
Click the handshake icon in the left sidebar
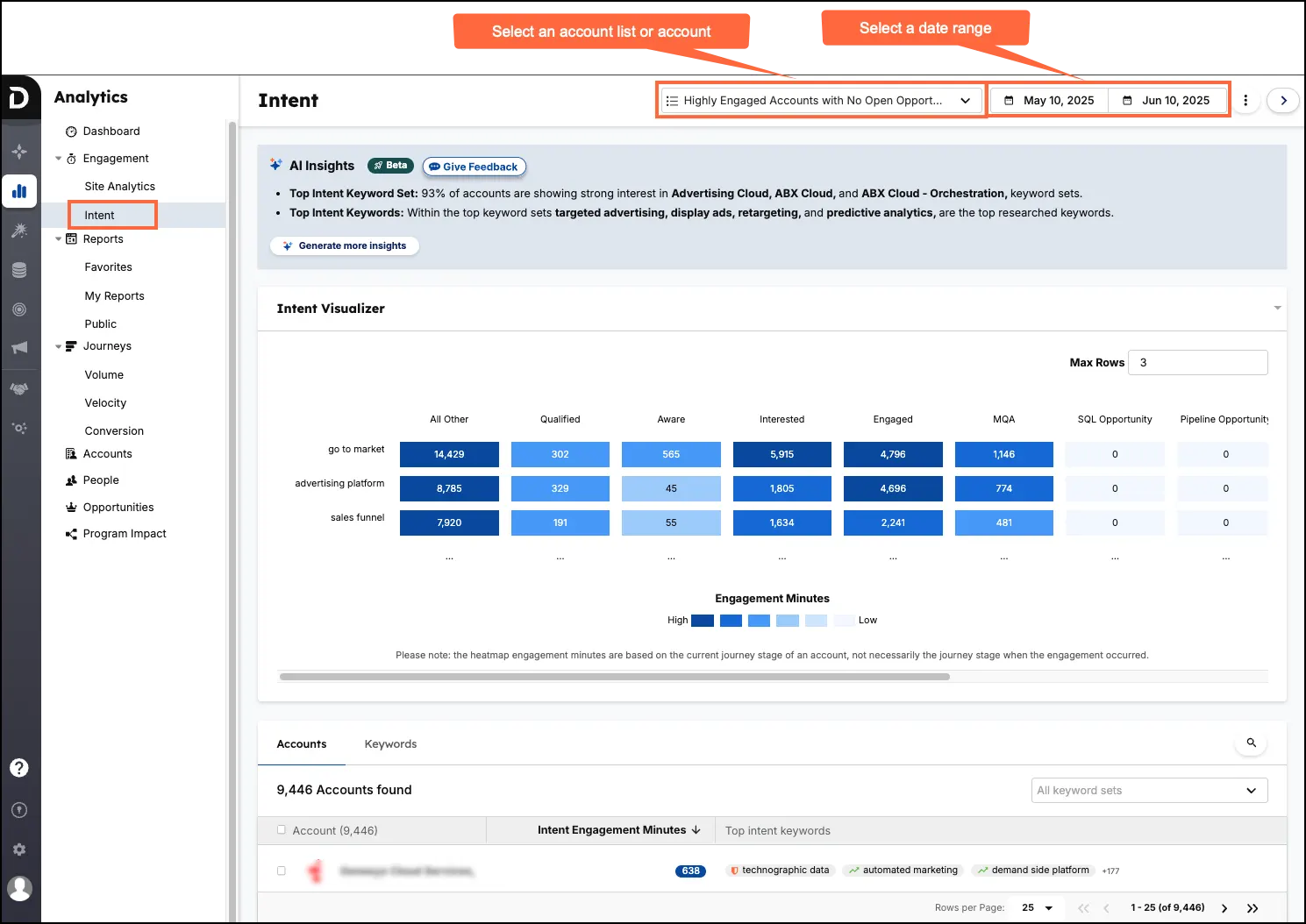[19, 388]
